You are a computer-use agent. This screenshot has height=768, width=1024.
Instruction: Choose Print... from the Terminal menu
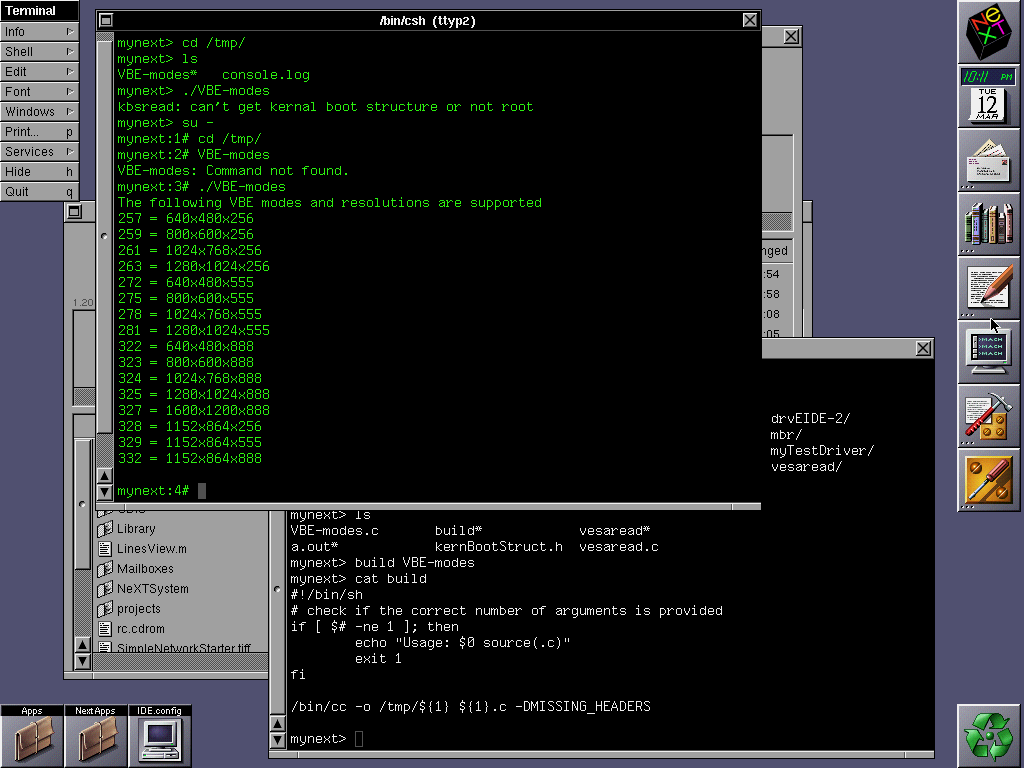[x=40, y=131]
